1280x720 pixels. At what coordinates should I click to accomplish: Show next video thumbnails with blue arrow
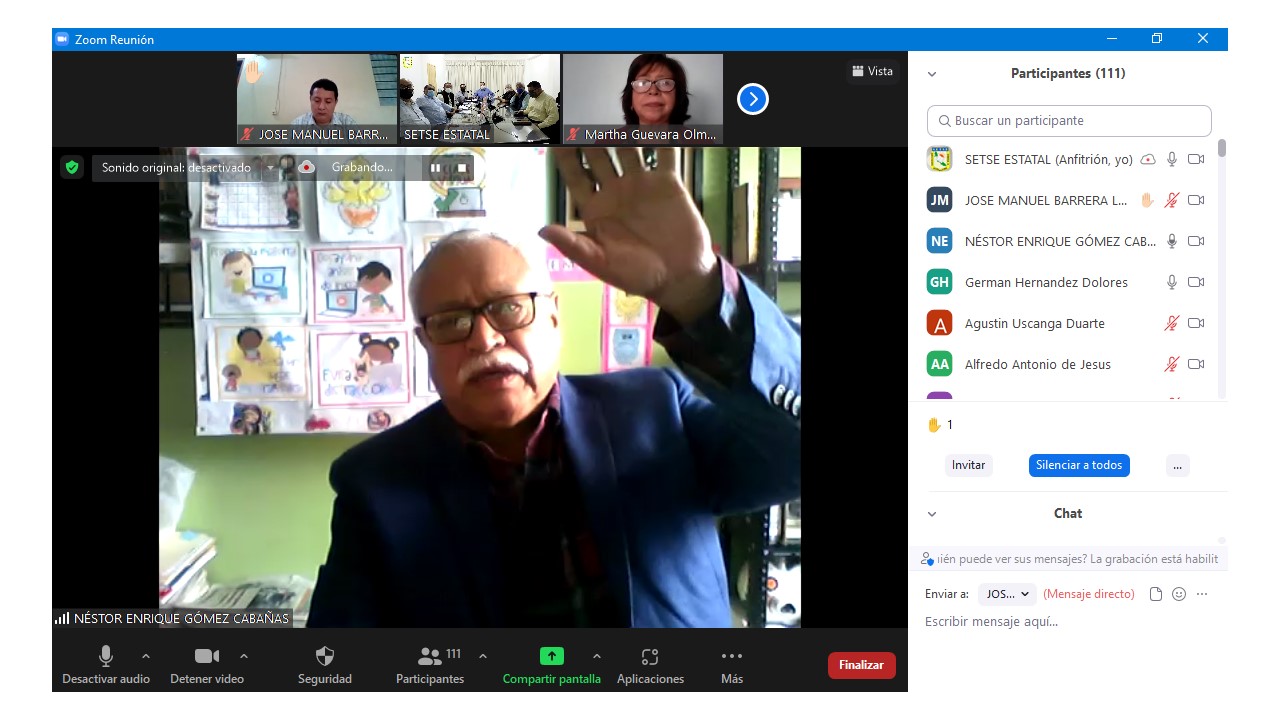[752, 98]
